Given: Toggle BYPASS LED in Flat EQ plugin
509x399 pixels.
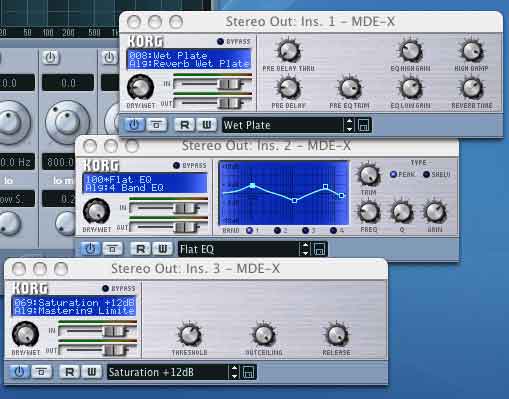Looking at the screenshot, I should click(176, 165).
